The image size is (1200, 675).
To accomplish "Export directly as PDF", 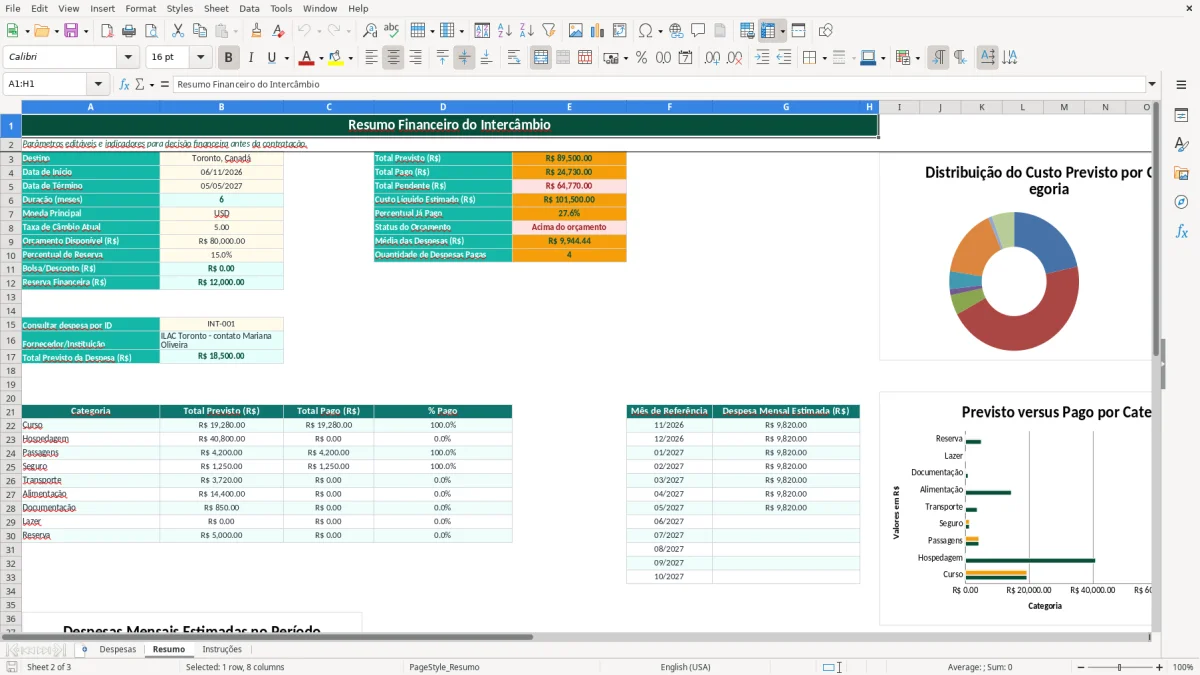I will click(x=108, y=31).
